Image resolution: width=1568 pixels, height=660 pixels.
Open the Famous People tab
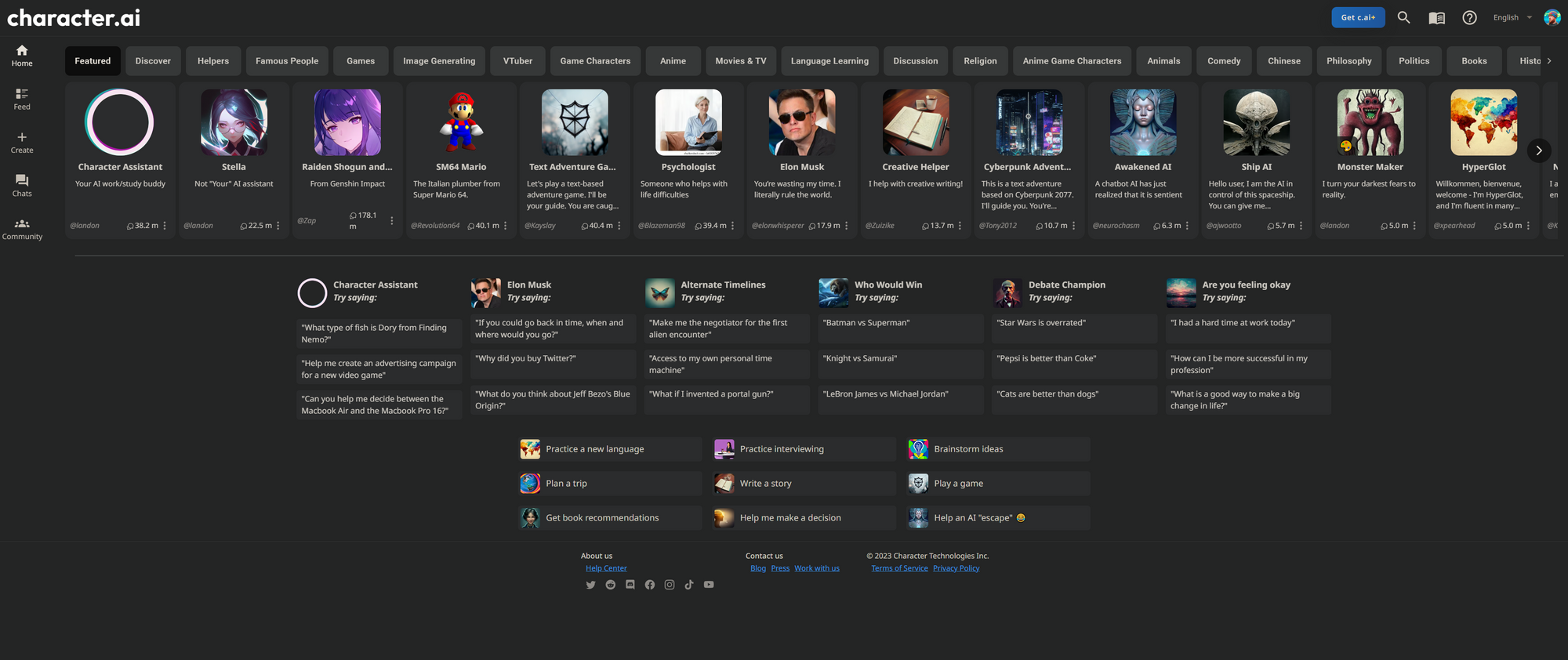[x=287, y=61]
